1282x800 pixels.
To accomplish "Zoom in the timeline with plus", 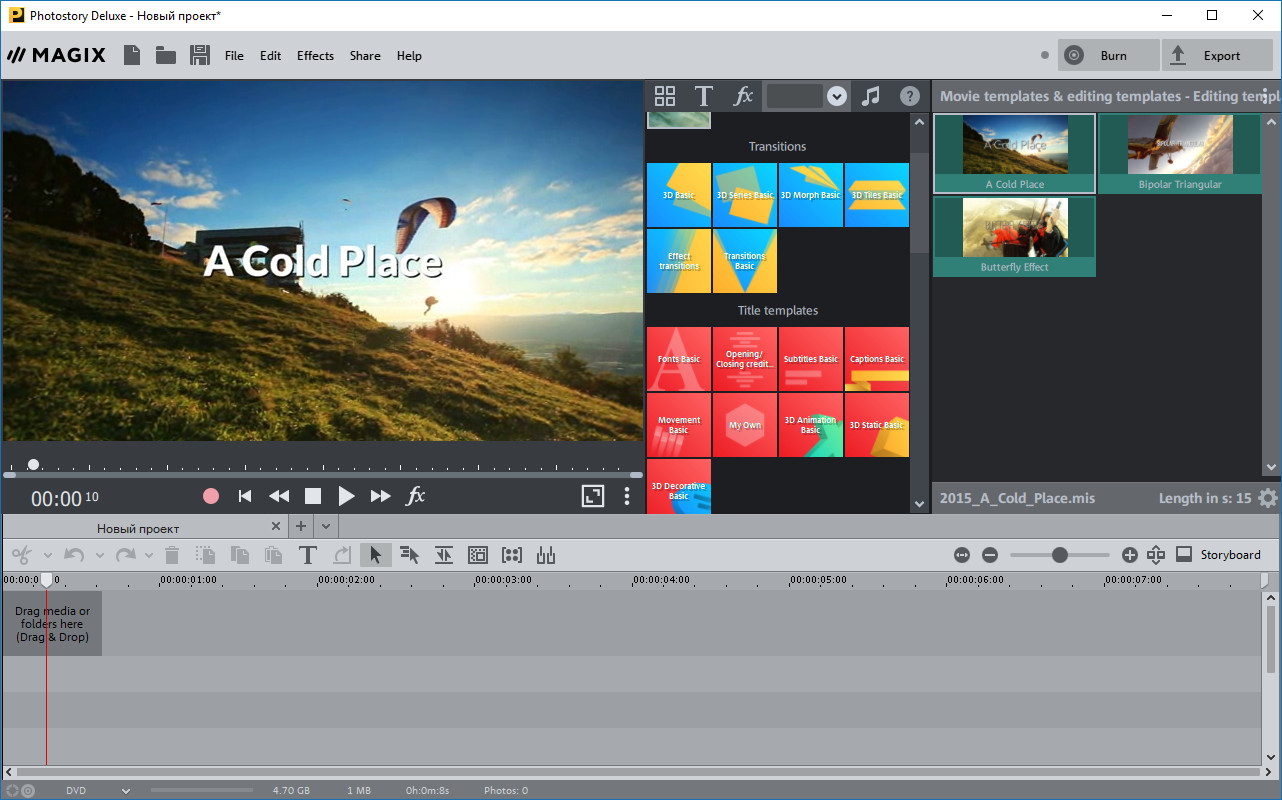I will 1130,555.
